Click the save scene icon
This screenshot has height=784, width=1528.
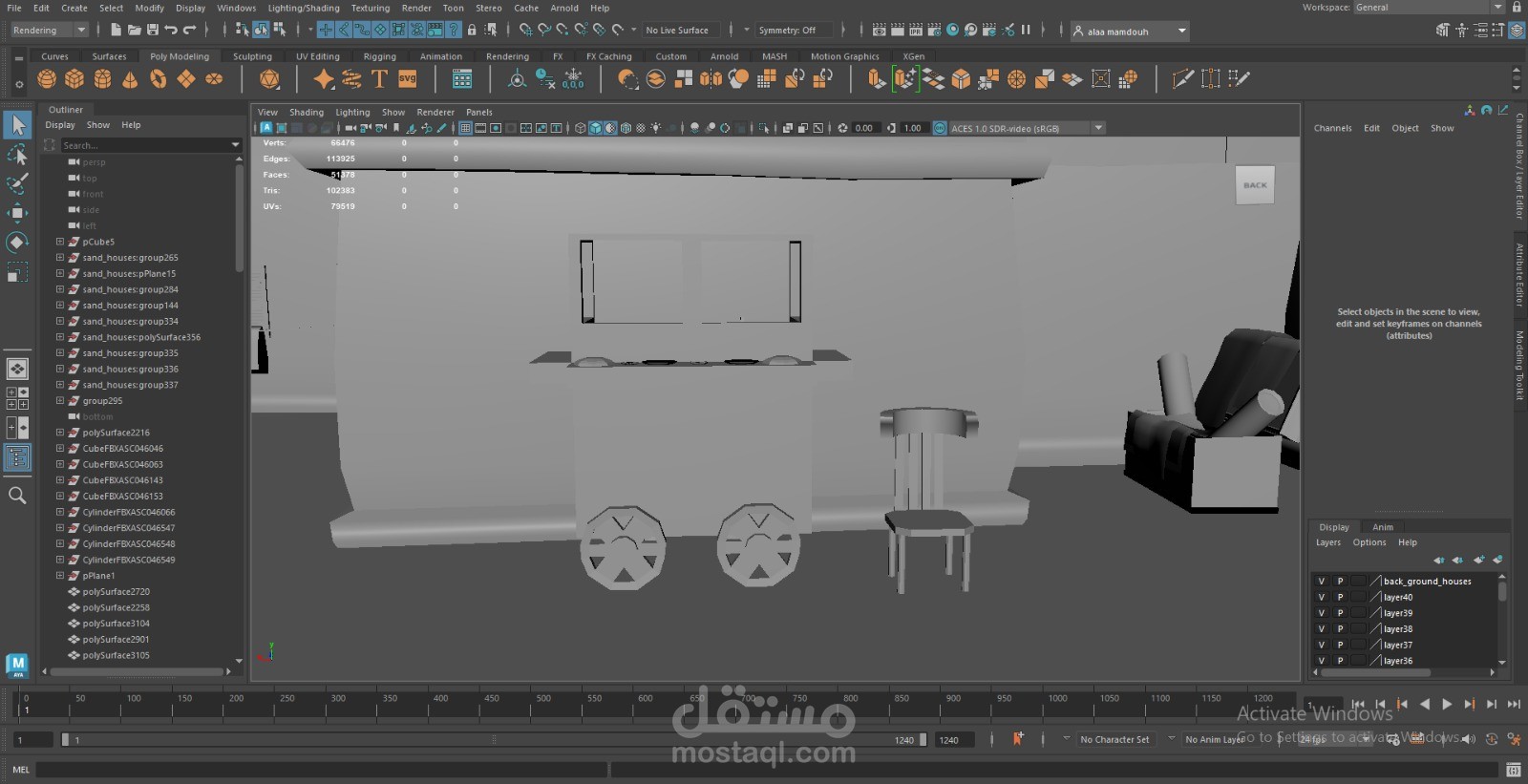point(152,31)
